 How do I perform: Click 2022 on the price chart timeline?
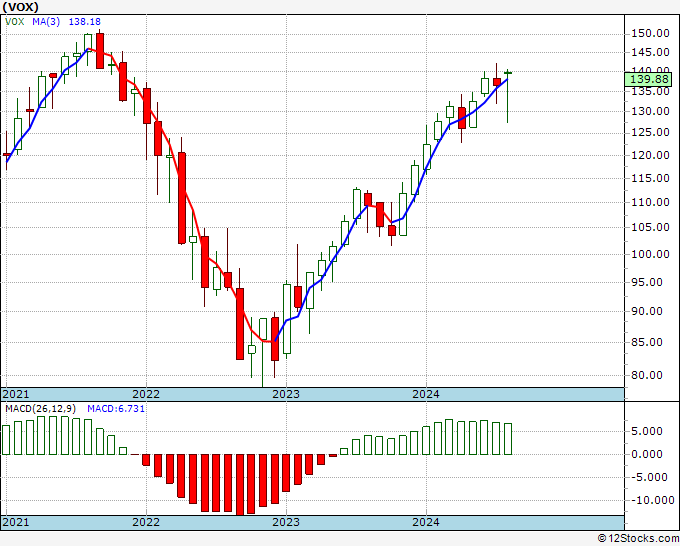tap(146, 394)
